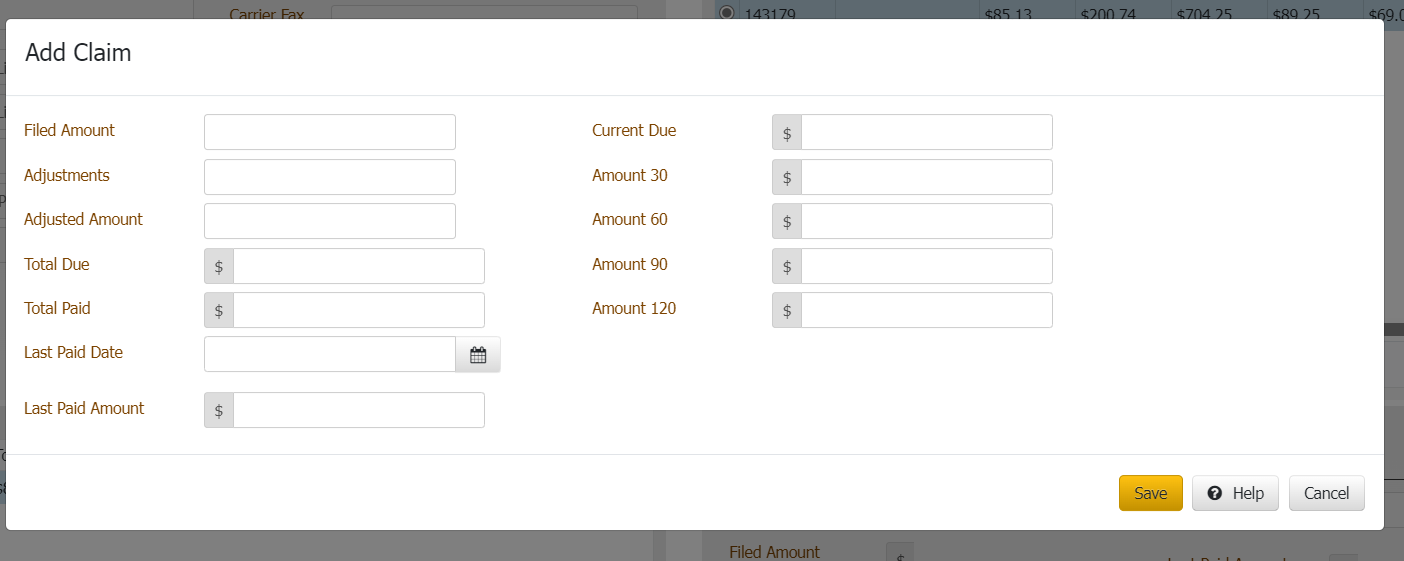Select the Amount 30 input field
The width and height of the screenshot is (1404, 561).
click(926, 177)
